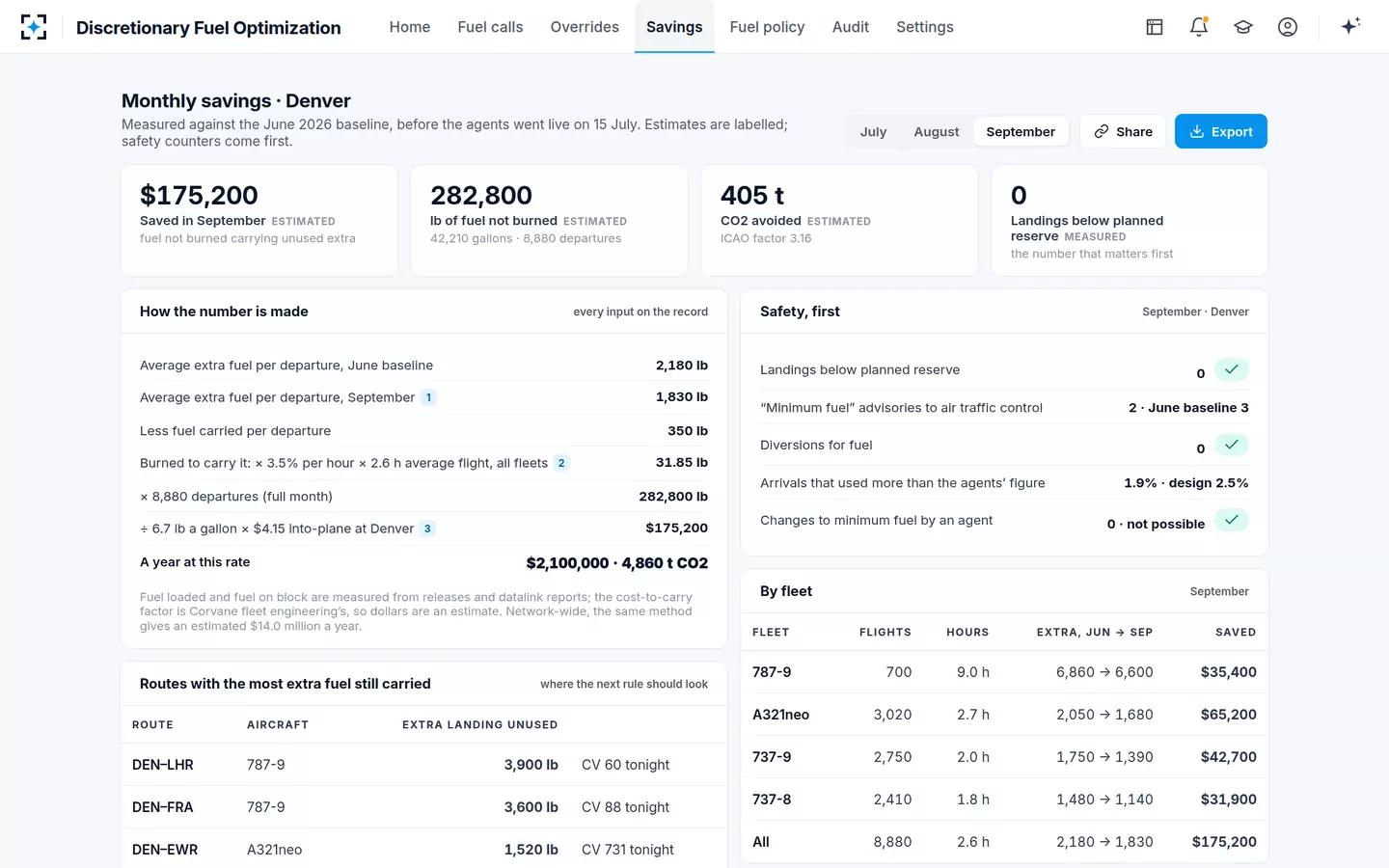Open the Settings tab
Viewport: 1389px width, 868px height.
925,27
